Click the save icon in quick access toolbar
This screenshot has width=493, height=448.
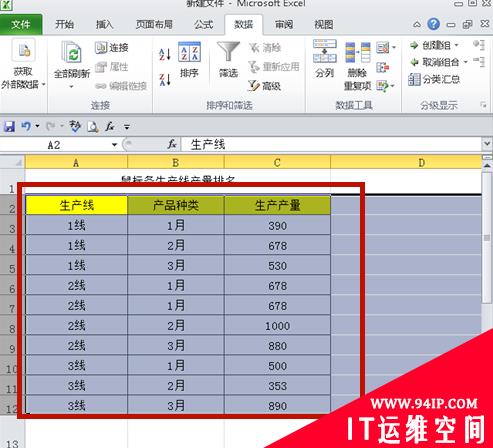click(9, 126)
